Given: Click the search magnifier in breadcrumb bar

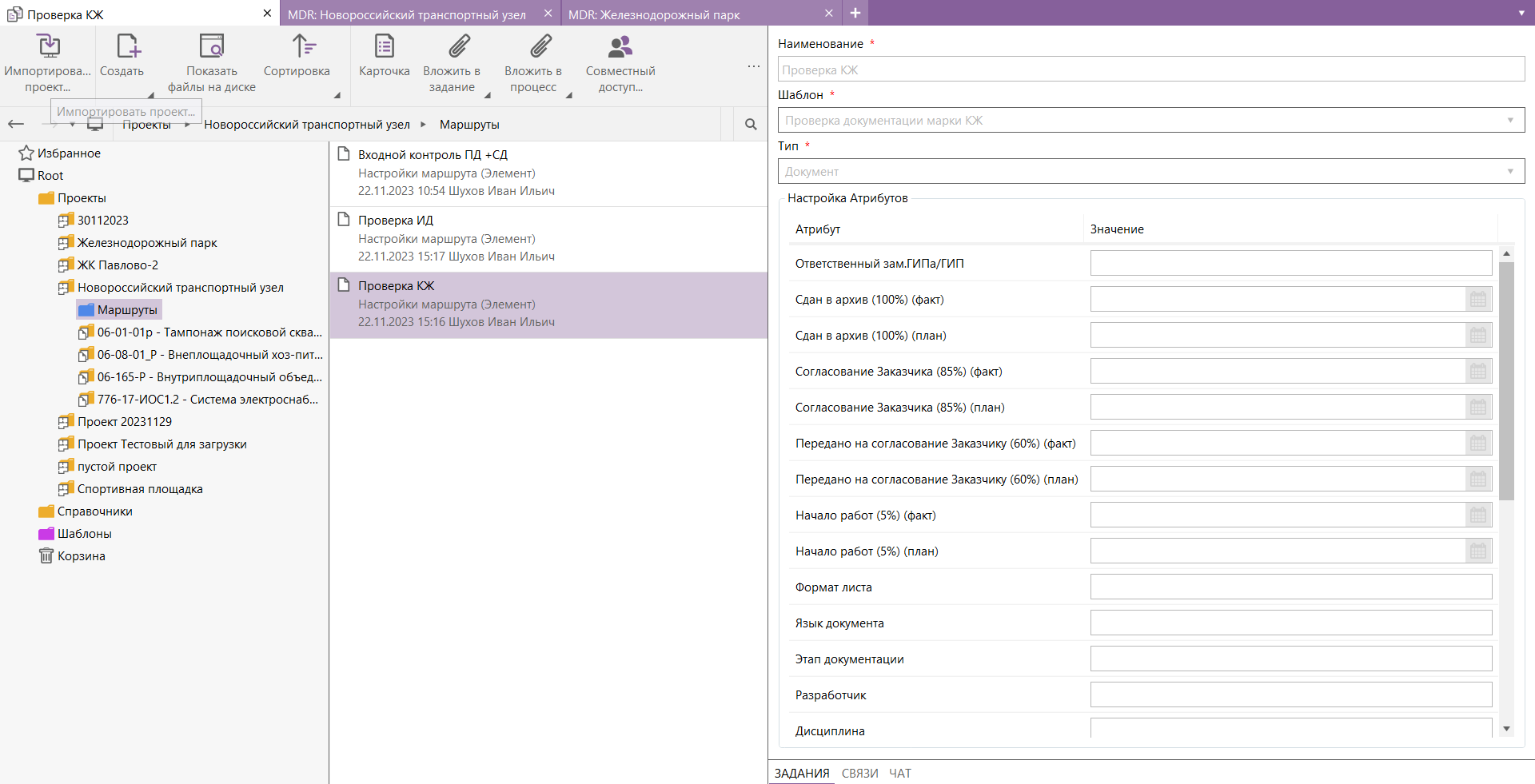Looking at the screenshot, I should (x=751, y=124).
